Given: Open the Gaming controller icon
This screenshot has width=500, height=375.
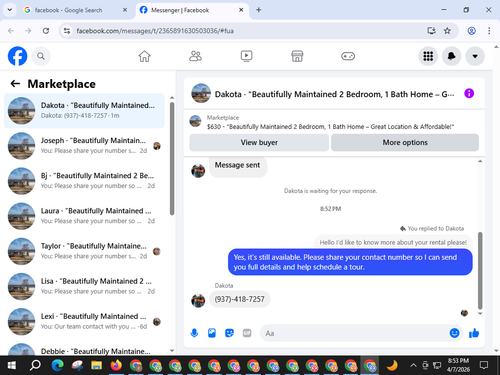Looking at the screenshot, I should tap(348, 56).
